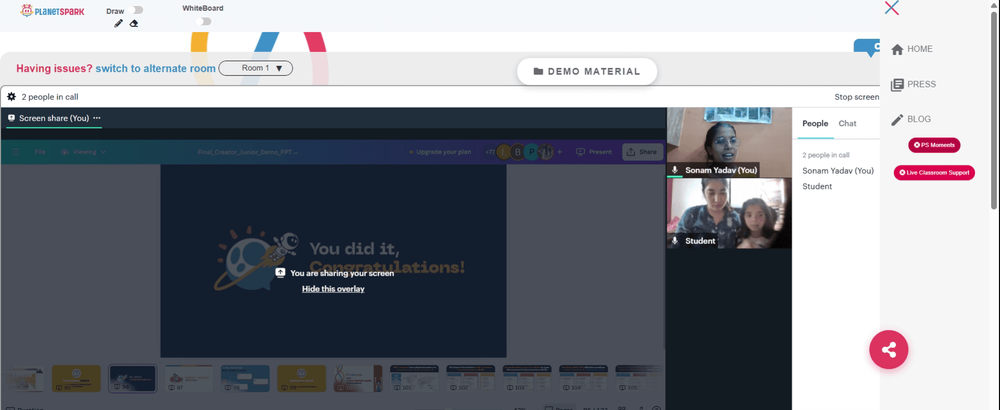Click switch to alternate room link

tap(155, 68)
